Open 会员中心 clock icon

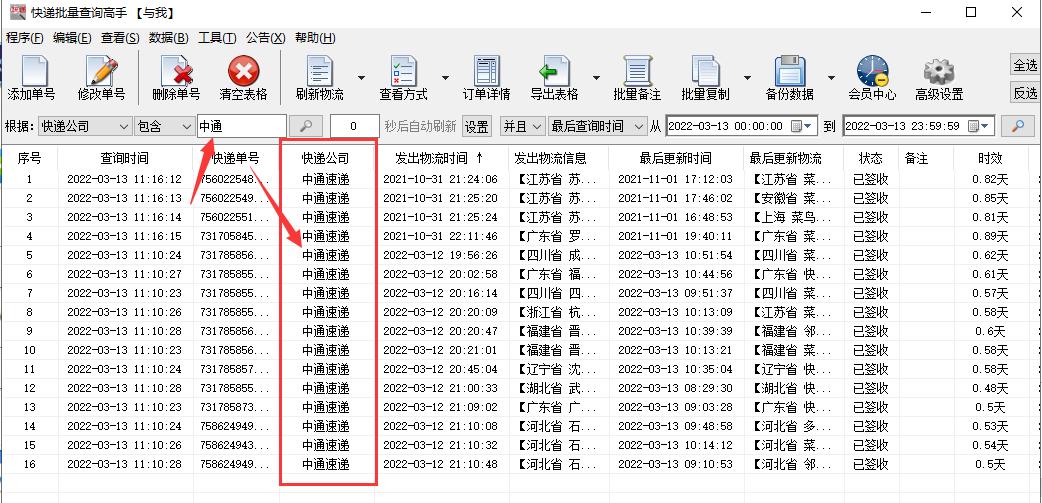tap(872, 77)
